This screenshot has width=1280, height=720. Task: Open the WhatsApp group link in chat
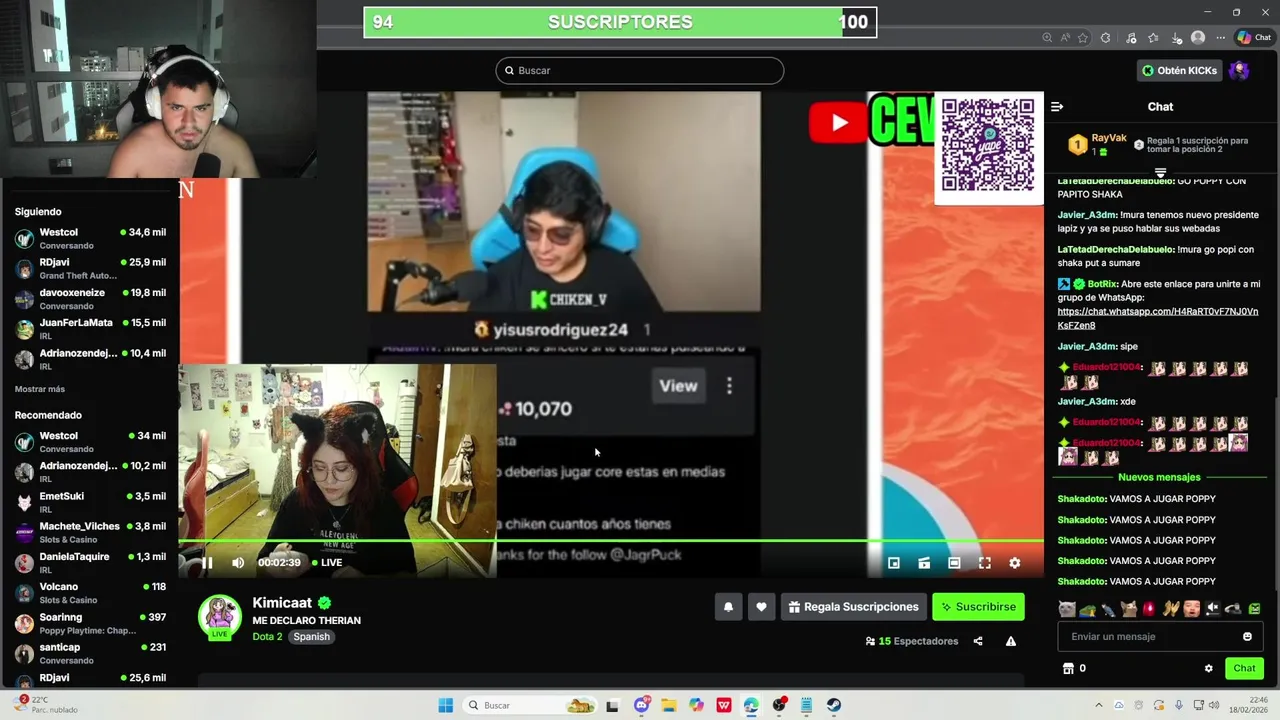click(x=1158, y=318)
